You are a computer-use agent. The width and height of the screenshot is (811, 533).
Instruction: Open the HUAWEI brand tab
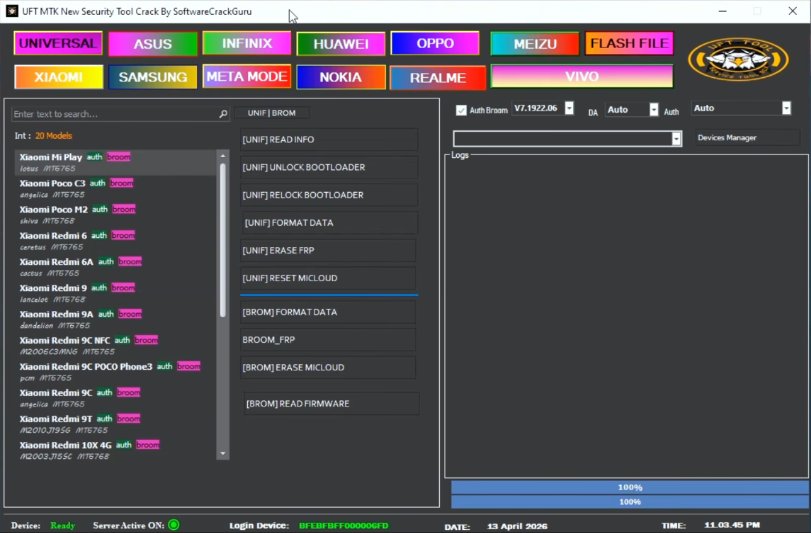click(341, 44)
